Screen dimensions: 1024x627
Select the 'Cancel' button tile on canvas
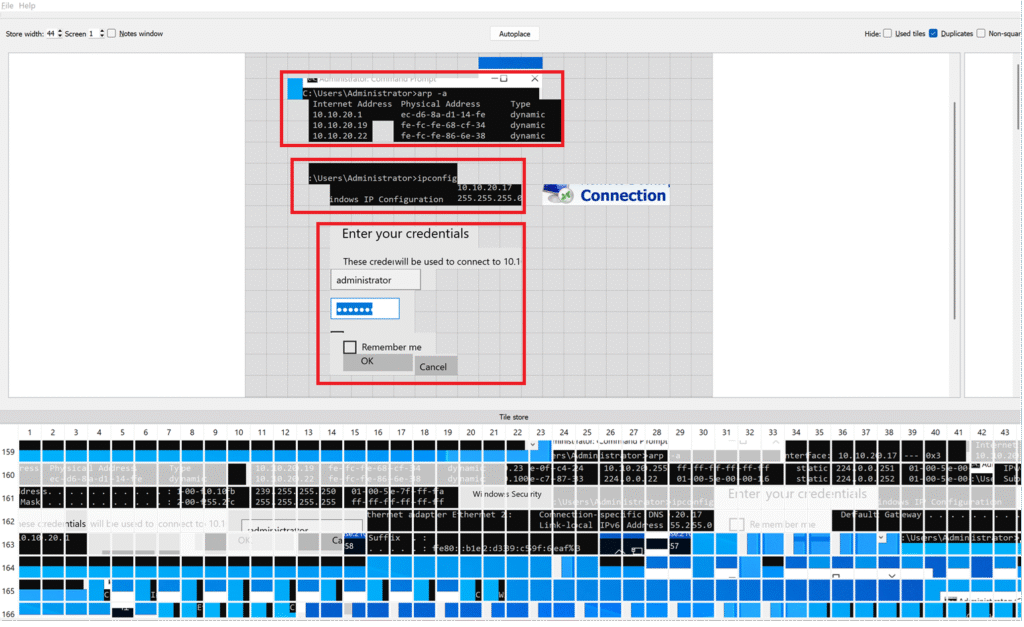(x=434, y=367)
